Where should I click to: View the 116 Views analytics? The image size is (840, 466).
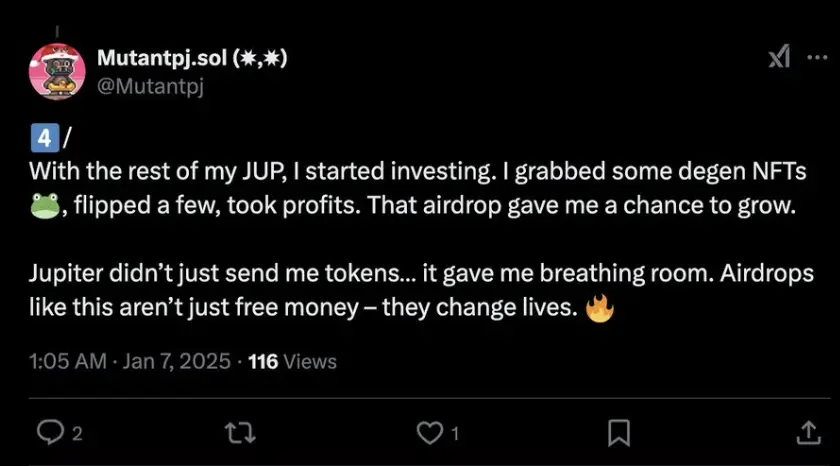[292, 361]
